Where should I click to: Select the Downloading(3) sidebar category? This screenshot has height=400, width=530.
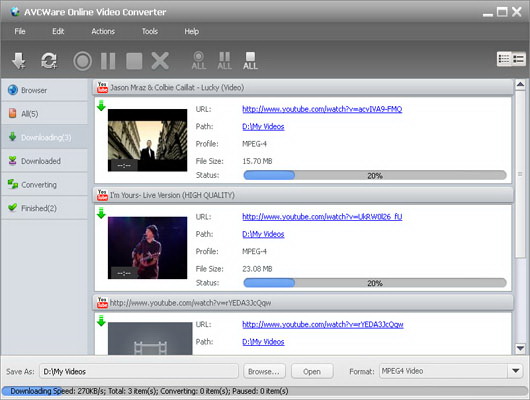point(44,137)
